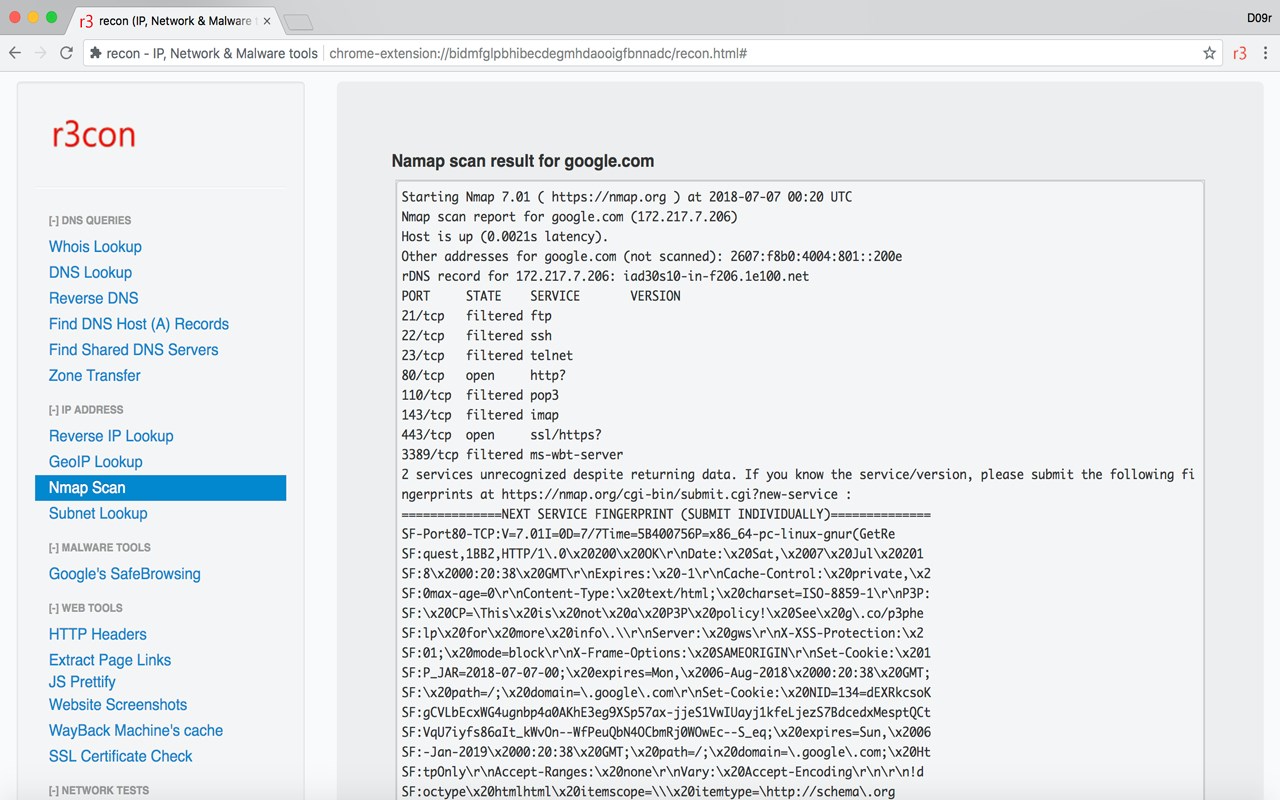Click the '3389/tcp filtered ms-wbt-server' line

click(x=512, y=455)
